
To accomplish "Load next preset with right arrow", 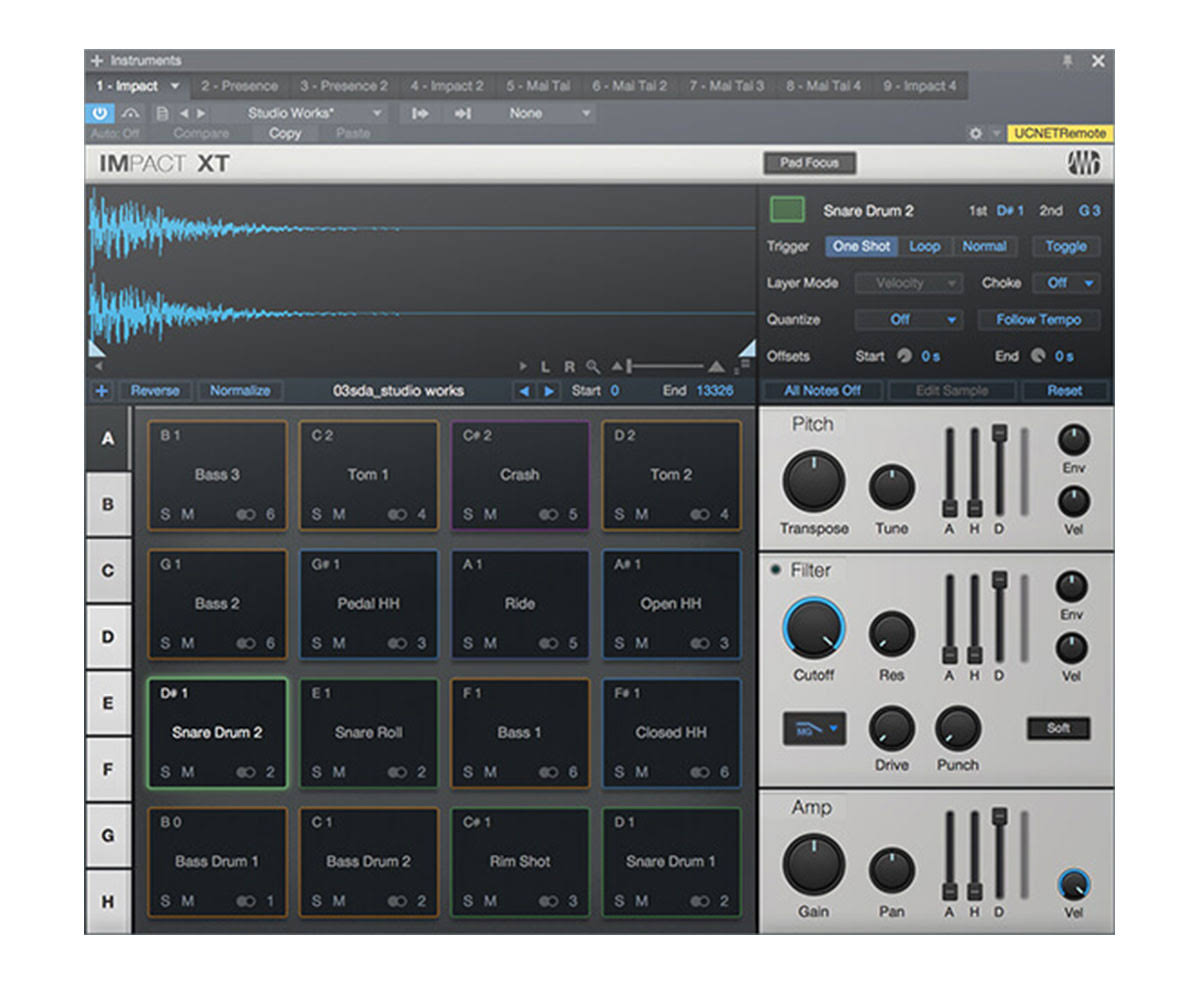I will tap(201, 114).
